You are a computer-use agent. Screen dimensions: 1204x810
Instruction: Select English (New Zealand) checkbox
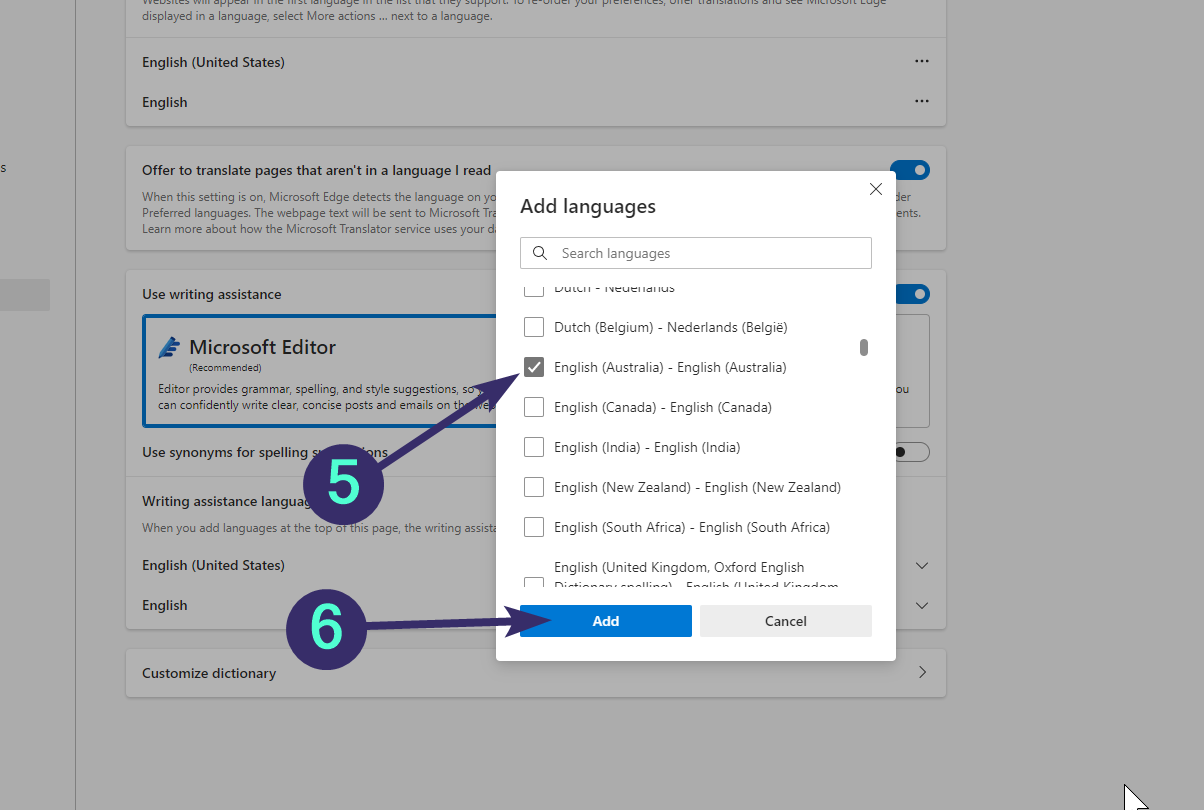click(x=534, y=487)
